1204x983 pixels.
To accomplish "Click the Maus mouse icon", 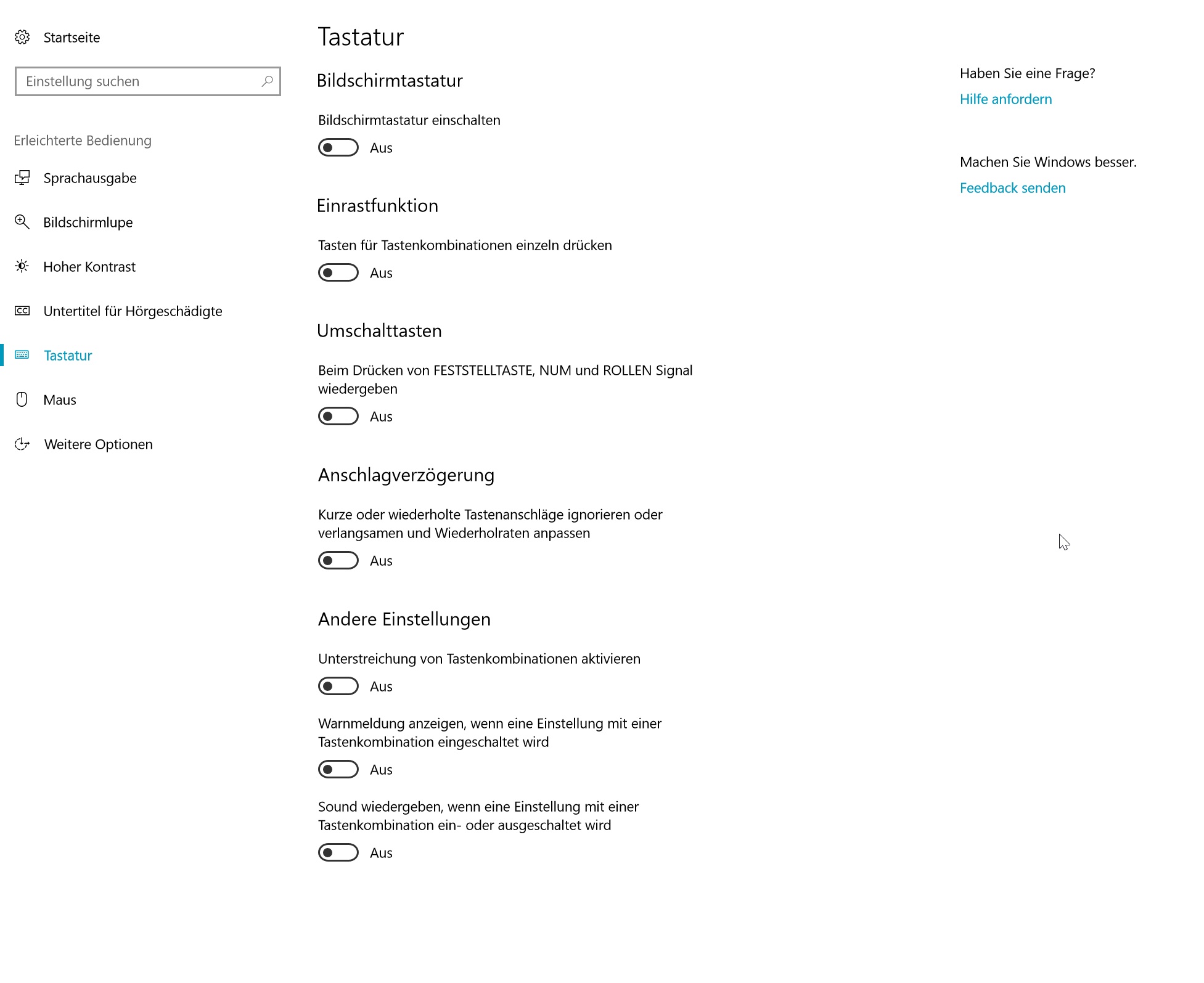I will tap(22, 400).
